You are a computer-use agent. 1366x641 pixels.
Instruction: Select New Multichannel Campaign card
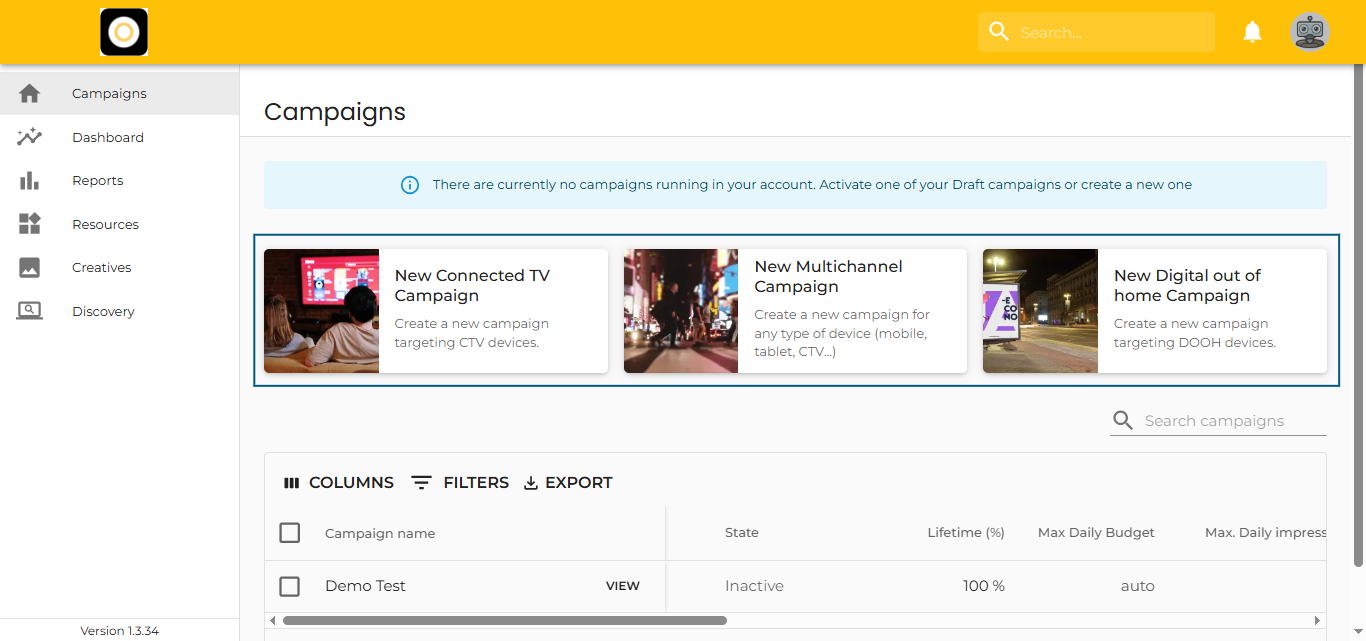[x=795, y=311]
